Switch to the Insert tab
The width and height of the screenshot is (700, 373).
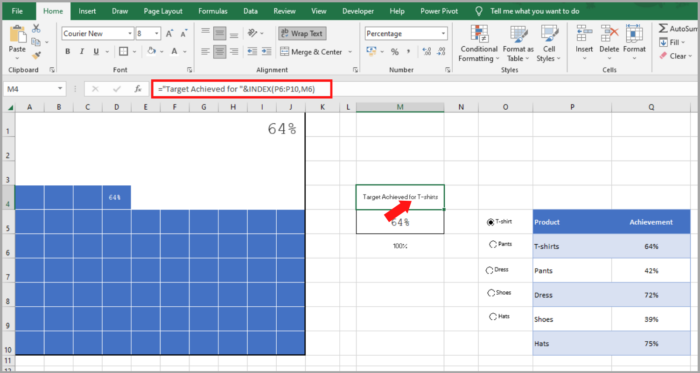(87, 11)
